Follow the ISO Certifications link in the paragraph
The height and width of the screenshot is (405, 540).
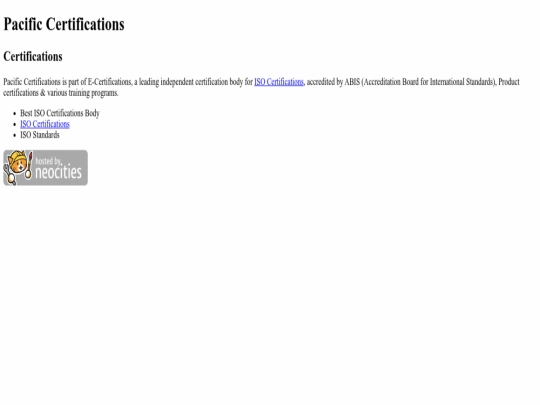tap(279, 82)
